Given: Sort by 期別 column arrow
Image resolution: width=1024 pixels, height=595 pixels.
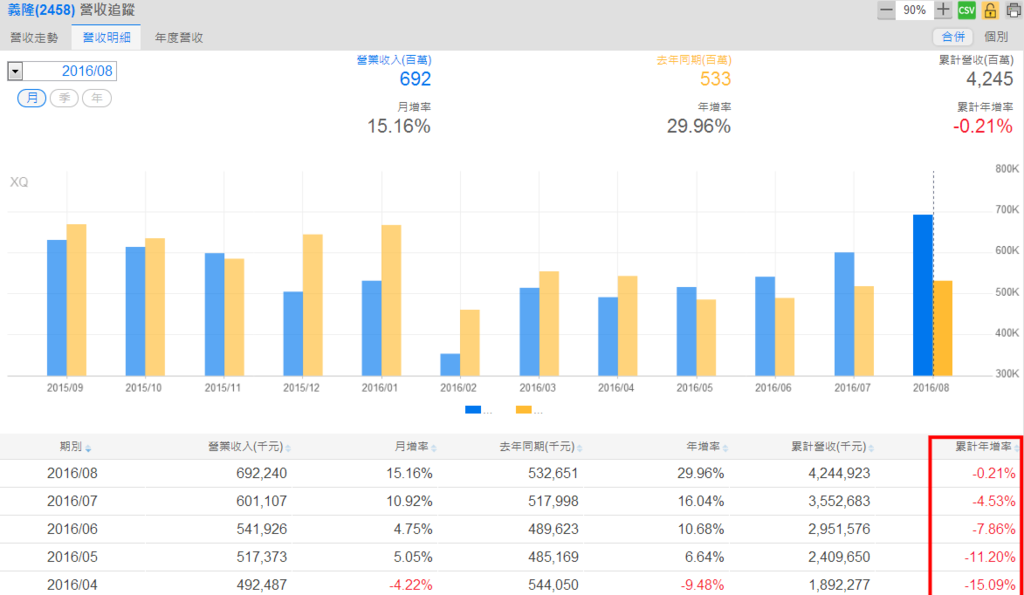Looking at the screenshot, I should click(x=88, y=449).
